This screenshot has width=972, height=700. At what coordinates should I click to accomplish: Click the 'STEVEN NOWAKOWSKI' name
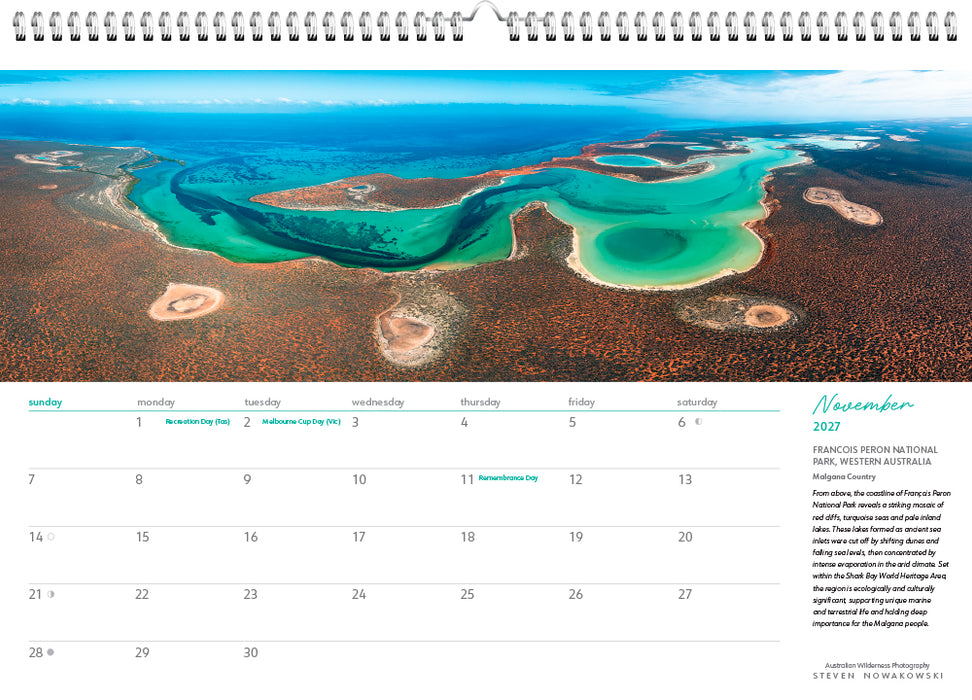pos(878,676)
